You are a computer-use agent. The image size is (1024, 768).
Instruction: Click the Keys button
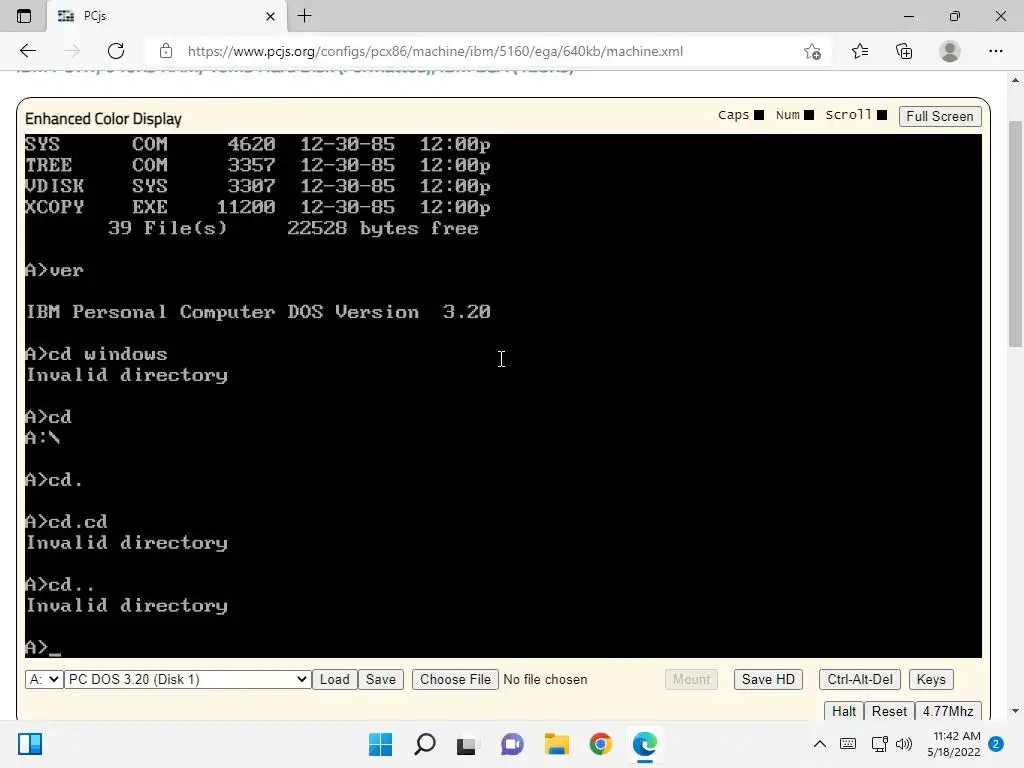click(931, 679)
